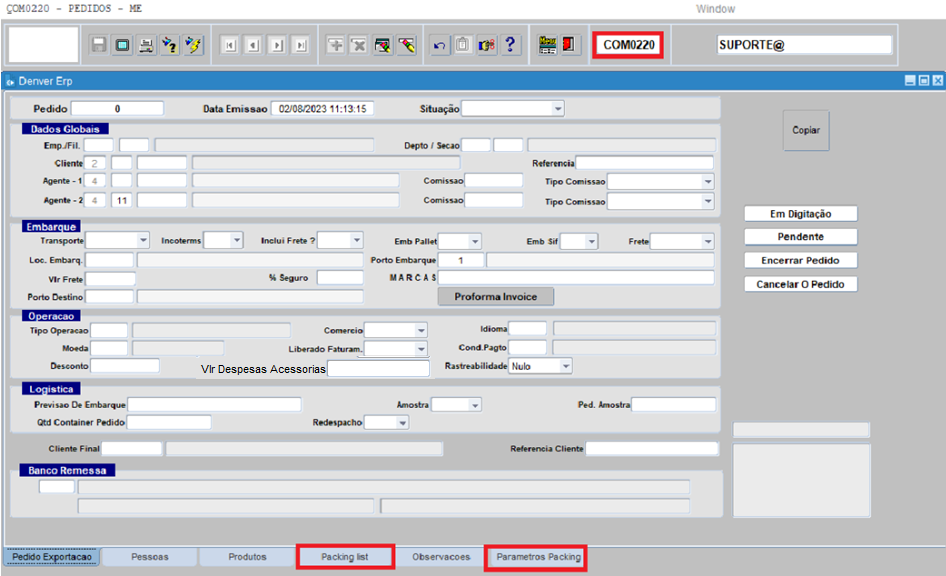Open the Situação dropdown
Image resolution: width=946 pixels, height=576 pixels.
point(558,108)
